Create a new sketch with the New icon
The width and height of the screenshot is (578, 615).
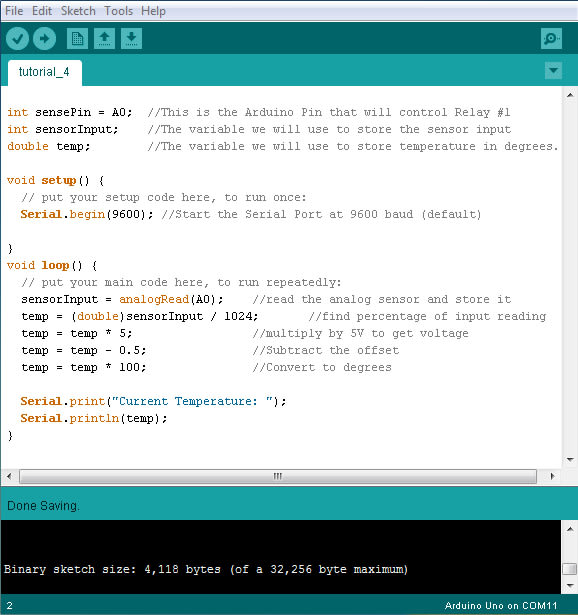pos(77,38)
